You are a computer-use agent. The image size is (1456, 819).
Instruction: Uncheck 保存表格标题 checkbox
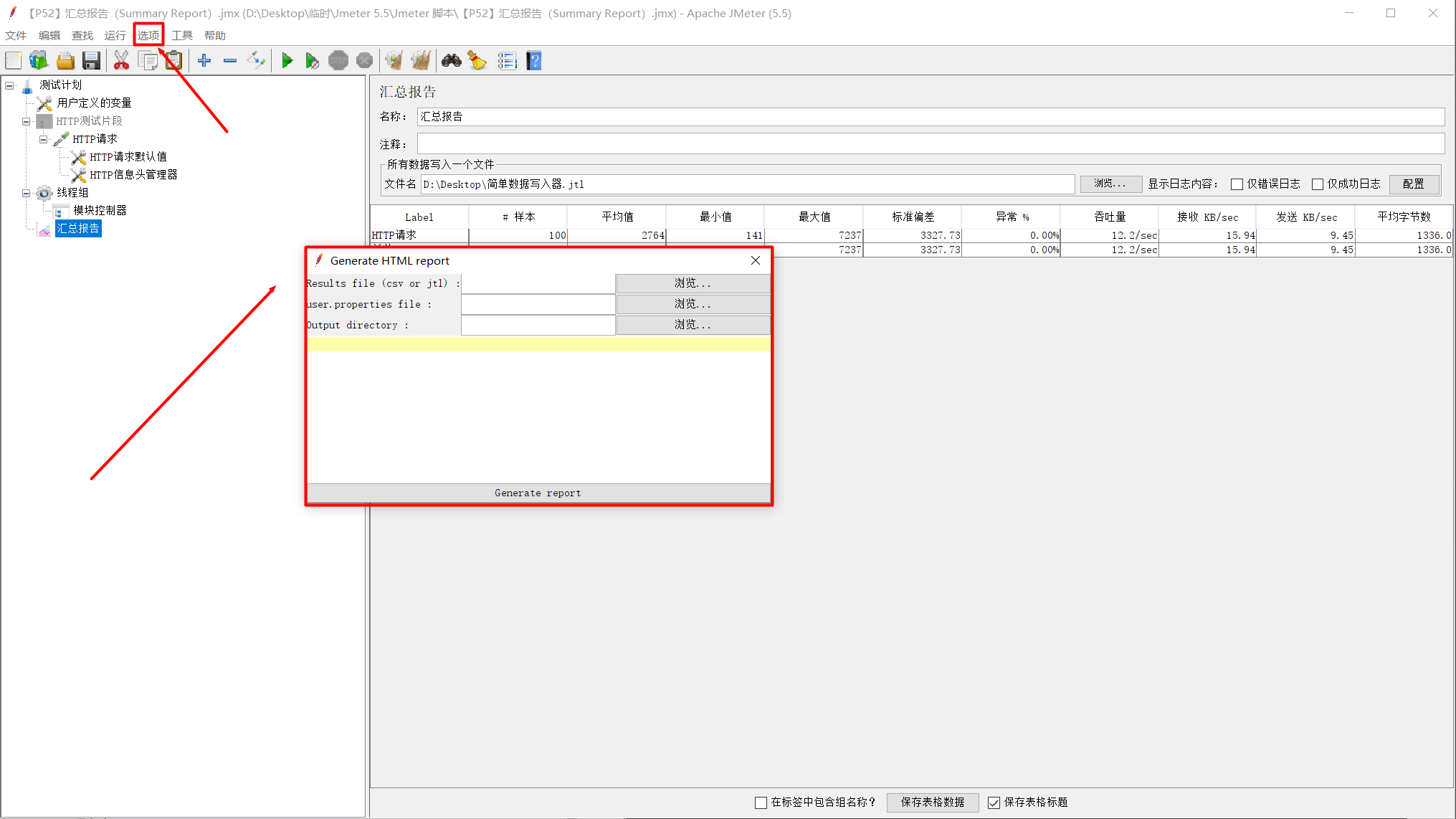click(x=994, y=803)
